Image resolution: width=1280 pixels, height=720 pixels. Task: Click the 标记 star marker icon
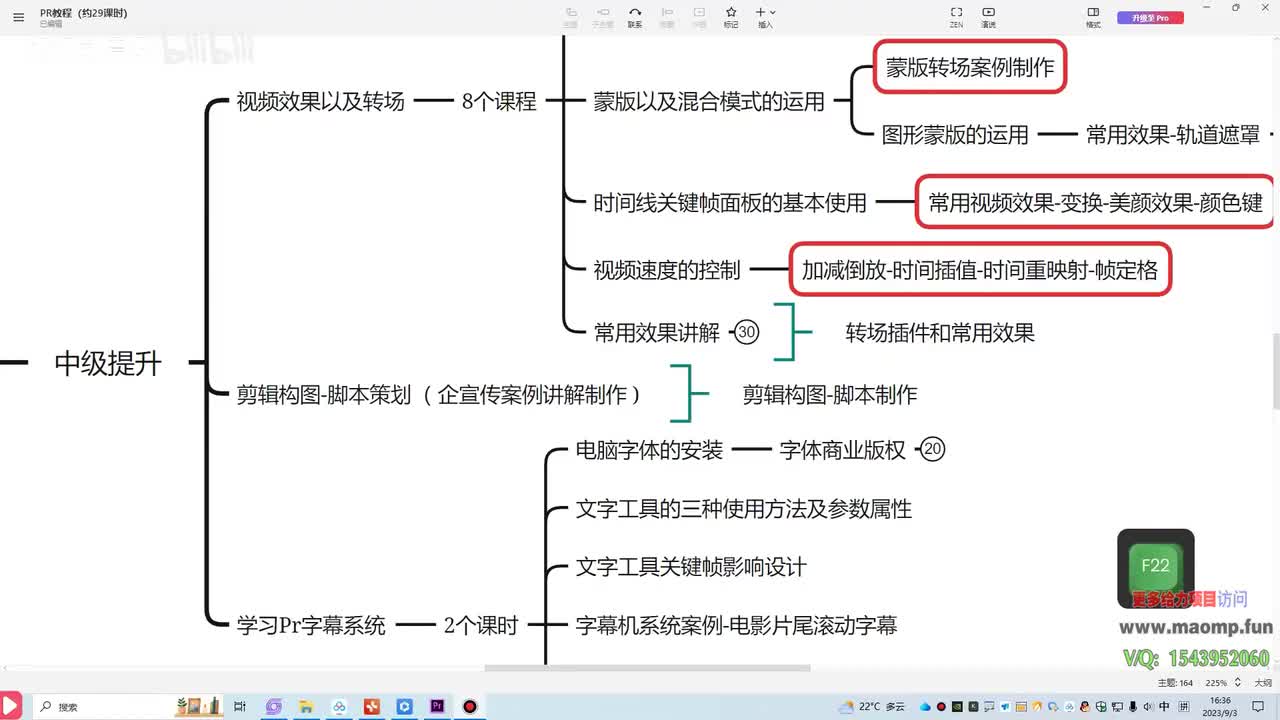[x=731, y=17]
